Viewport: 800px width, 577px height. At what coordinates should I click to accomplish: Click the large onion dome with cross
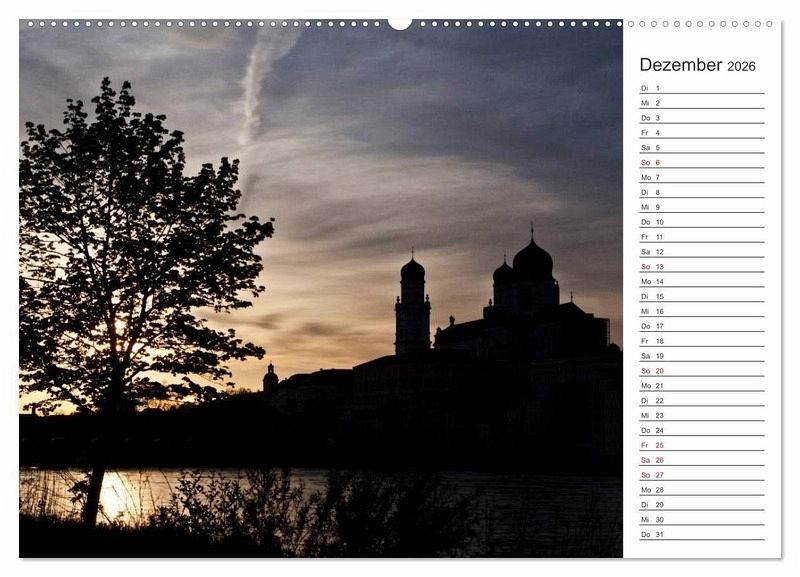pos(532,260)
